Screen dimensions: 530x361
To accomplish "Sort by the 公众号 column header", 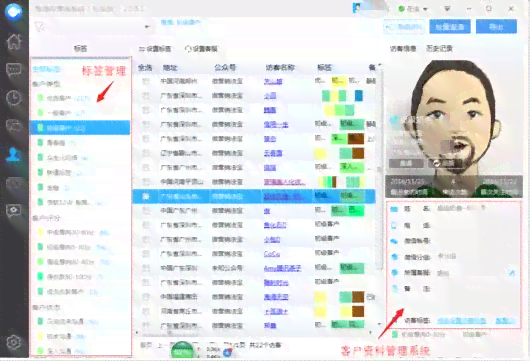I will coord(225,68).
